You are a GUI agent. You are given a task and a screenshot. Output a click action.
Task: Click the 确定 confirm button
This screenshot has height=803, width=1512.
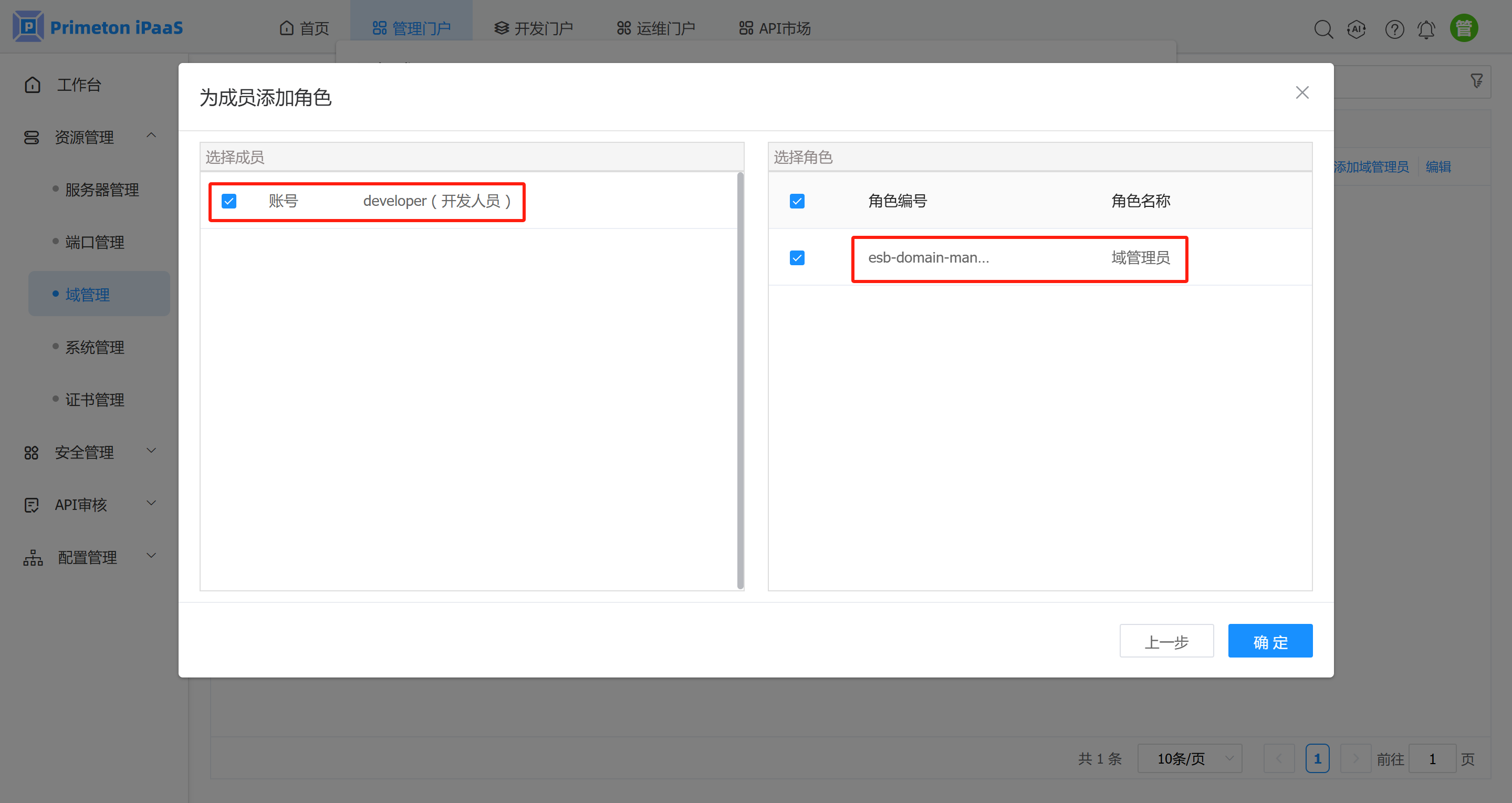click(1269, 641)
